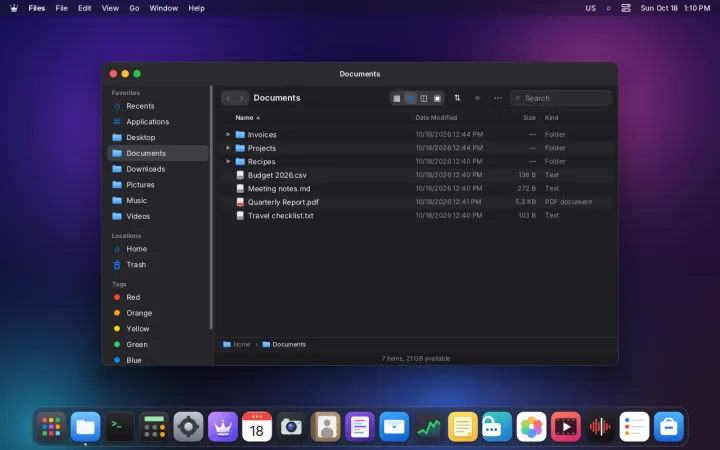Open the Help menu
This screenshot has height=450, width=720.
point(196,8)
